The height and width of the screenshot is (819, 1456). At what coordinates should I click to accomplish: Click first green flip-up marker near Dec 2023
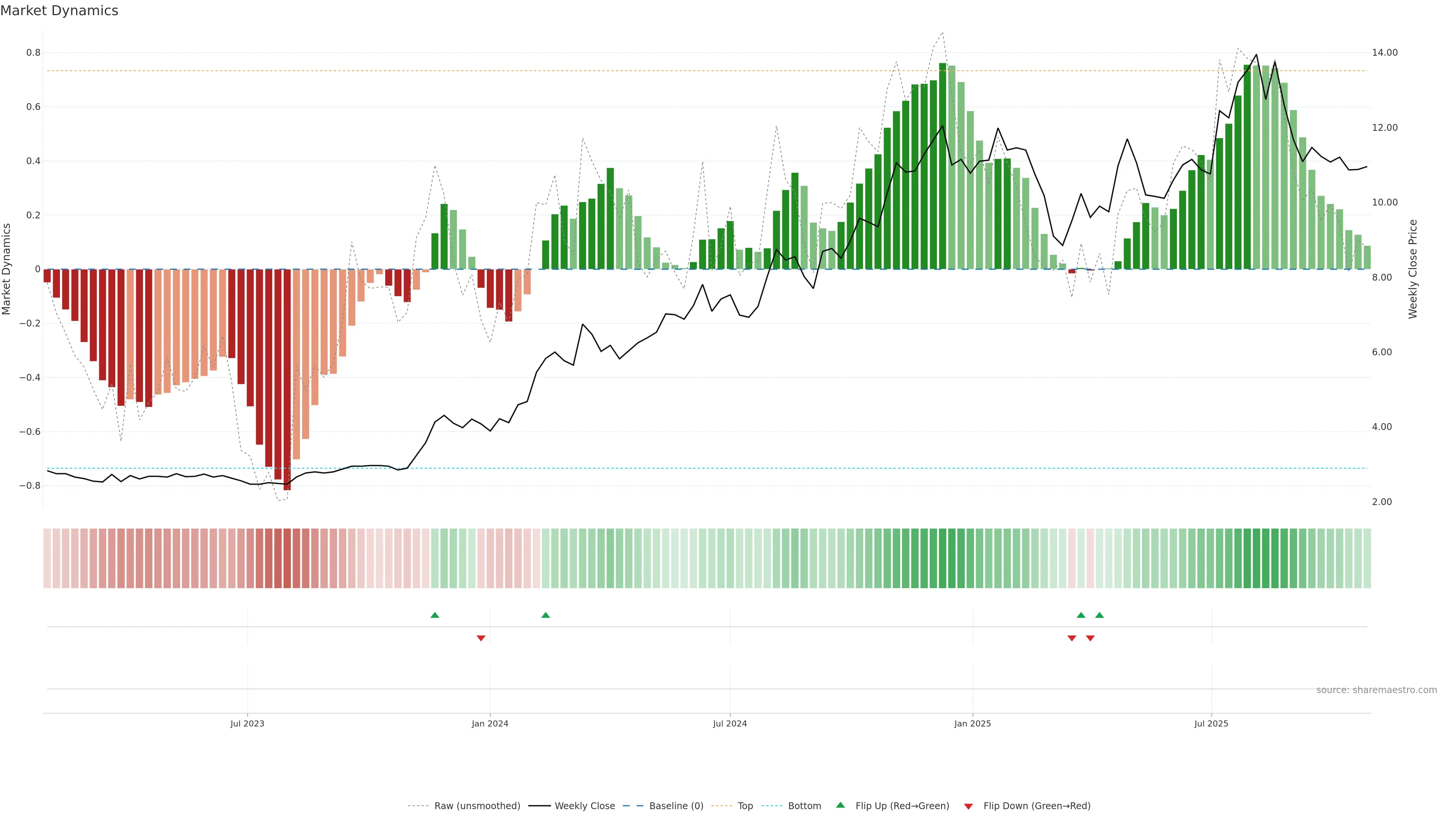pos(435,615)
